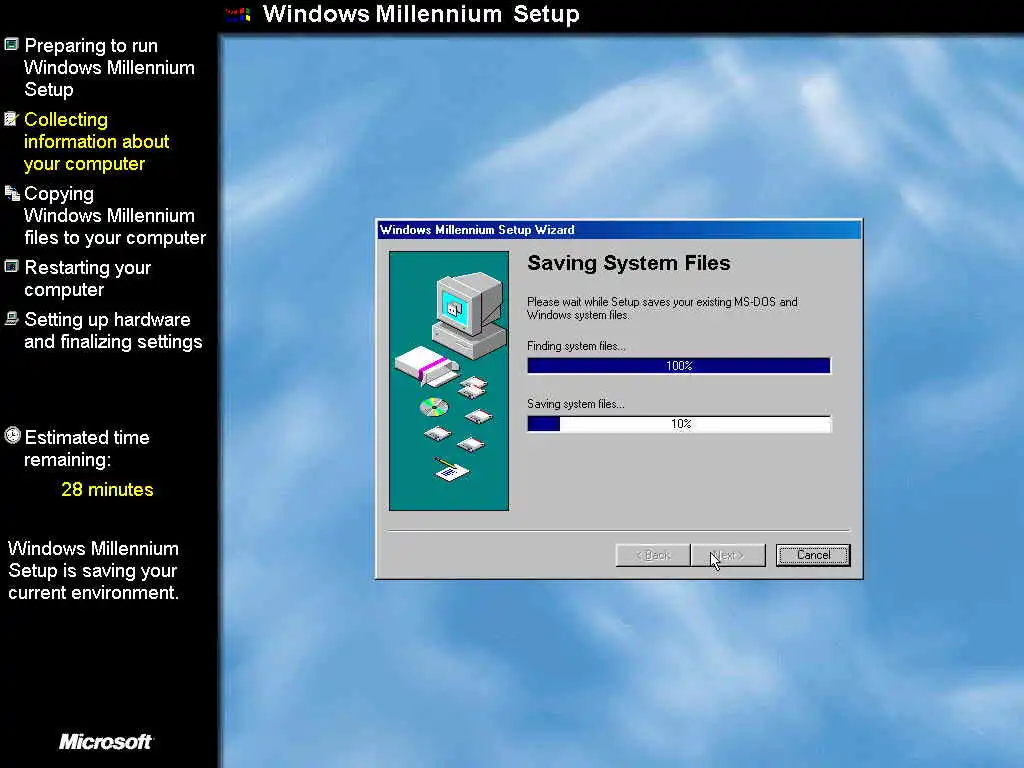Click the 'Finding system files...' label
This screenshot has height=768, width=1024.
pyautogui.click(x=576, y=346)
